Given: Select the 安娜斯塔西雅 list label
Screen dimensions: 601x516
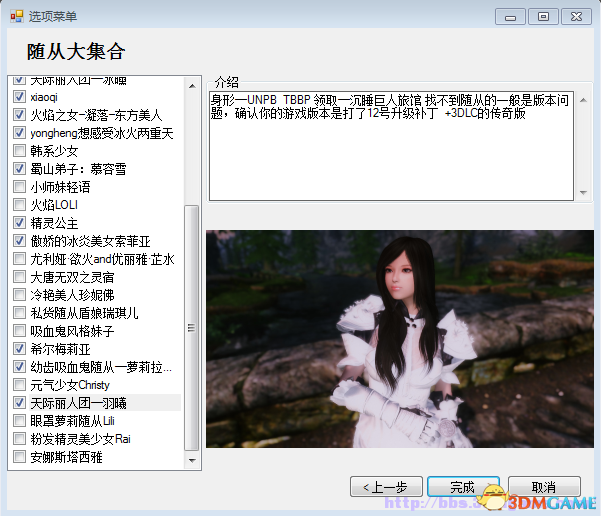Looking at the screenshot, I should point(66,457).
